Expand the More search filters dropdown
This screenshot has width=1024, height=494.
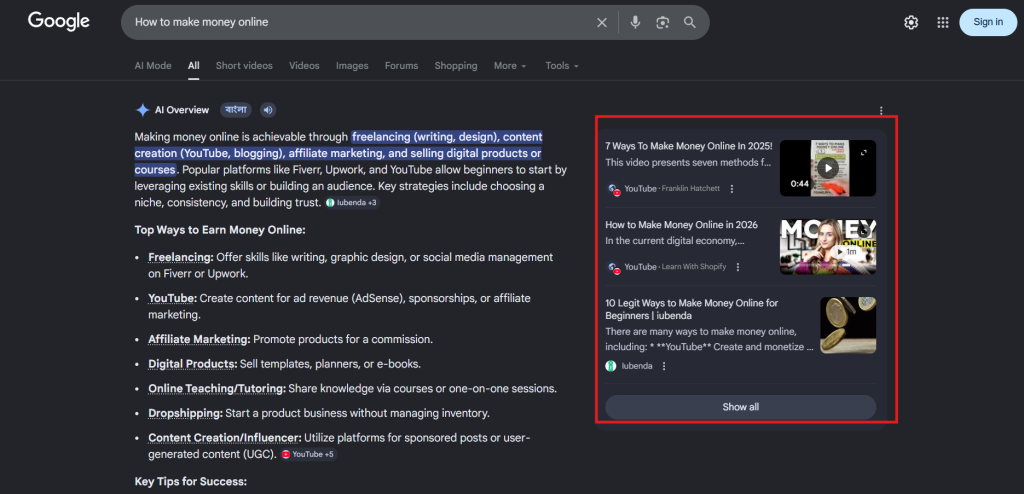[510, 66]
